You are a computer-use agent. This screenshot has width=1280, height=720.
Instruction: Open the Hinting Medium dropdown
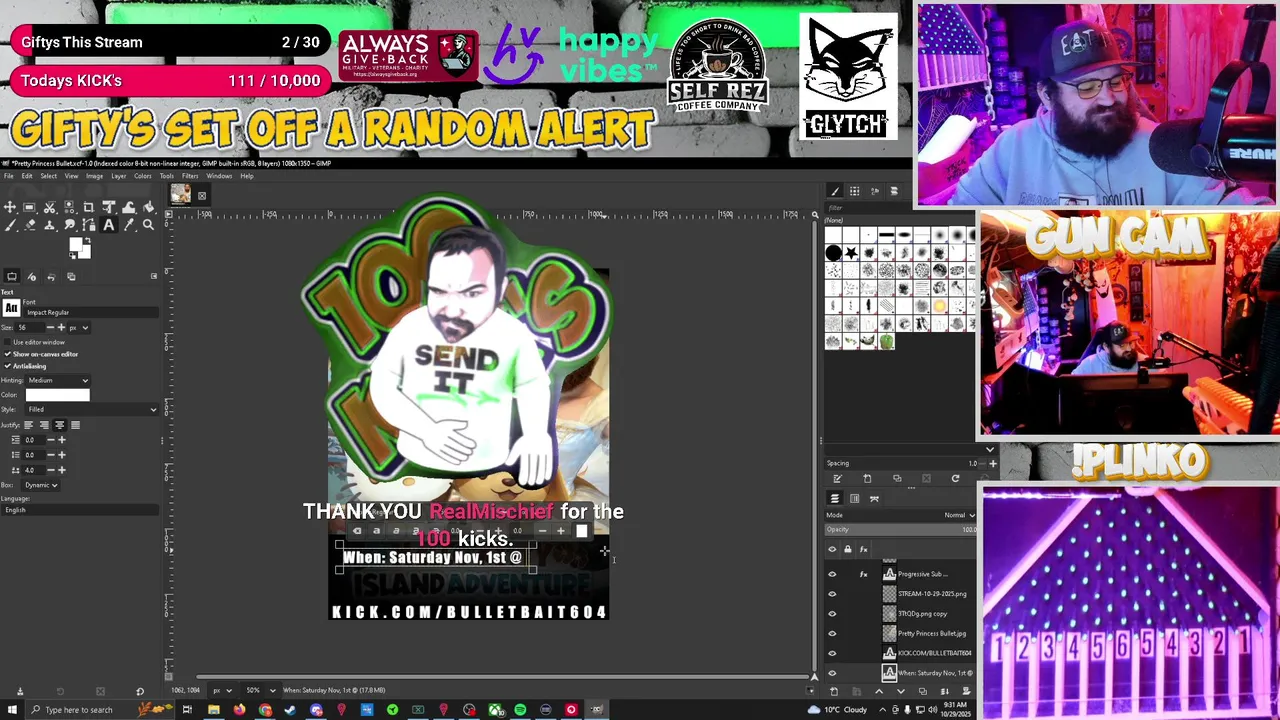[x=57, y=380]
